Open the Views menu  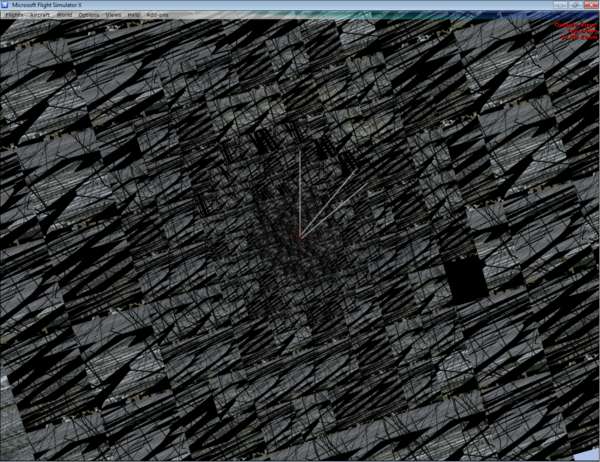(113, 15)
